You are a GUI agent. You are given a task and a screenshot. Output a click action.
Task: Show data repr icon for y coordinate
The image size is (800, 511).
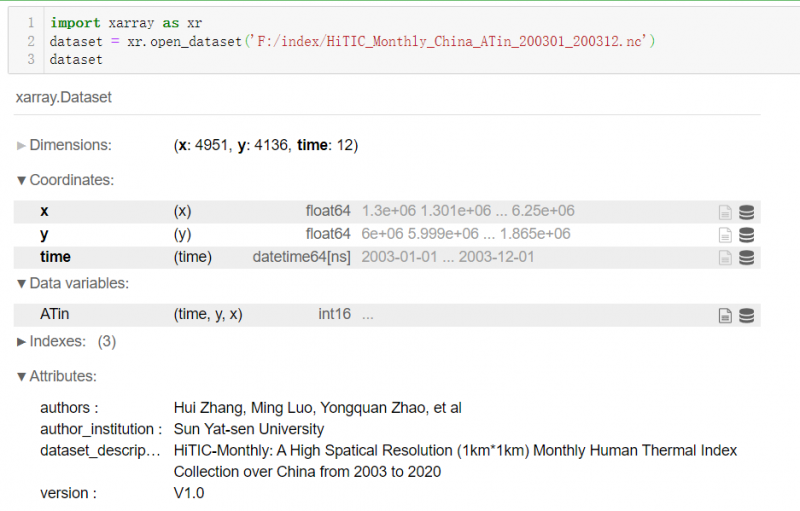pyautogui.click(x=746, y=234)
